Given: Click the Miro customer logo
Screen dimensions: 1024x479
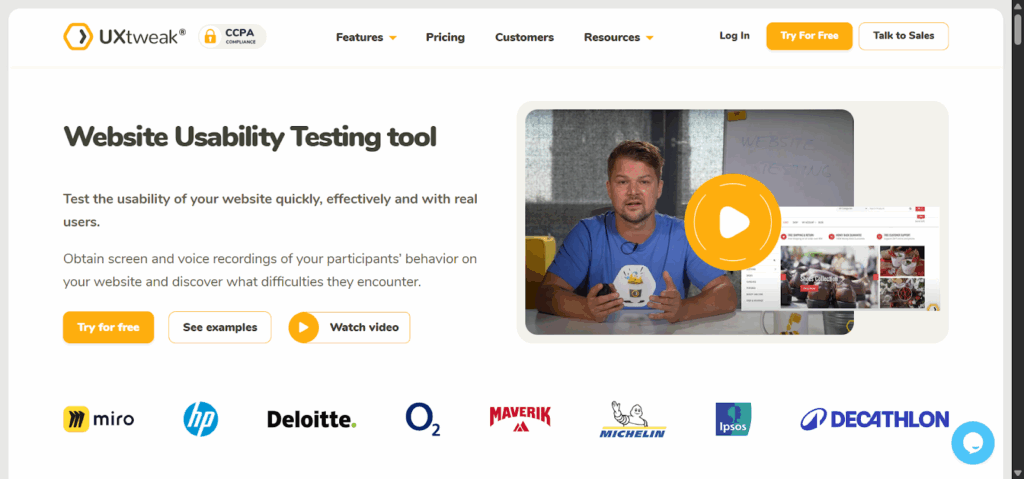Looking at the screenshot, I should (x=98, y=418).
